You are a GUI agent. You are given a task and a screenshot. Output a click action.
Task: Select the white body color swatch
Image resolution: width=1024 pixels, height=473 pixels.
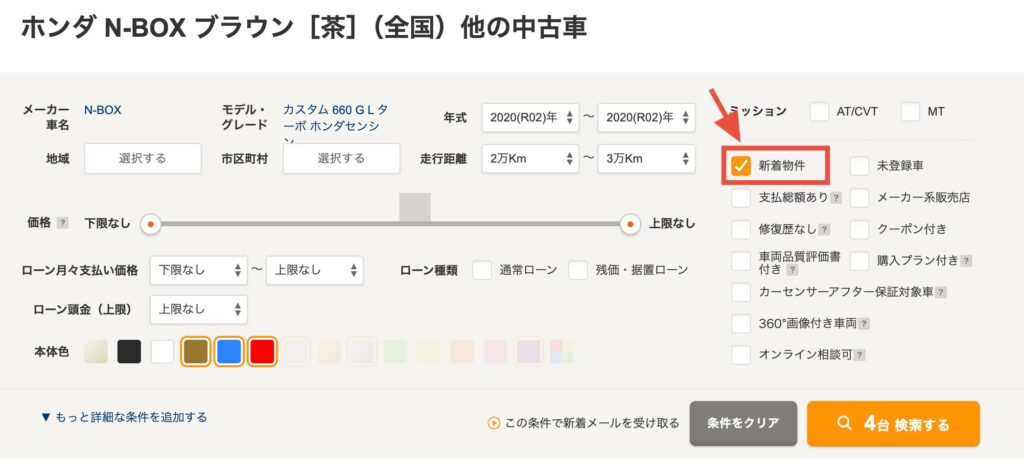[163, 351]
